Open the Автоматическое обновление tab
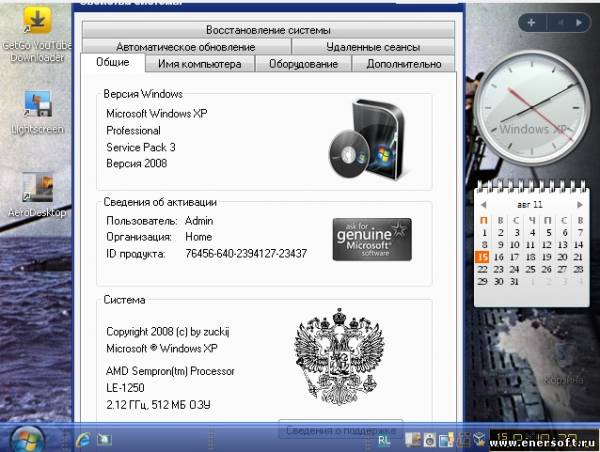This screenshot has height=452, width=600. coord(186,47)
